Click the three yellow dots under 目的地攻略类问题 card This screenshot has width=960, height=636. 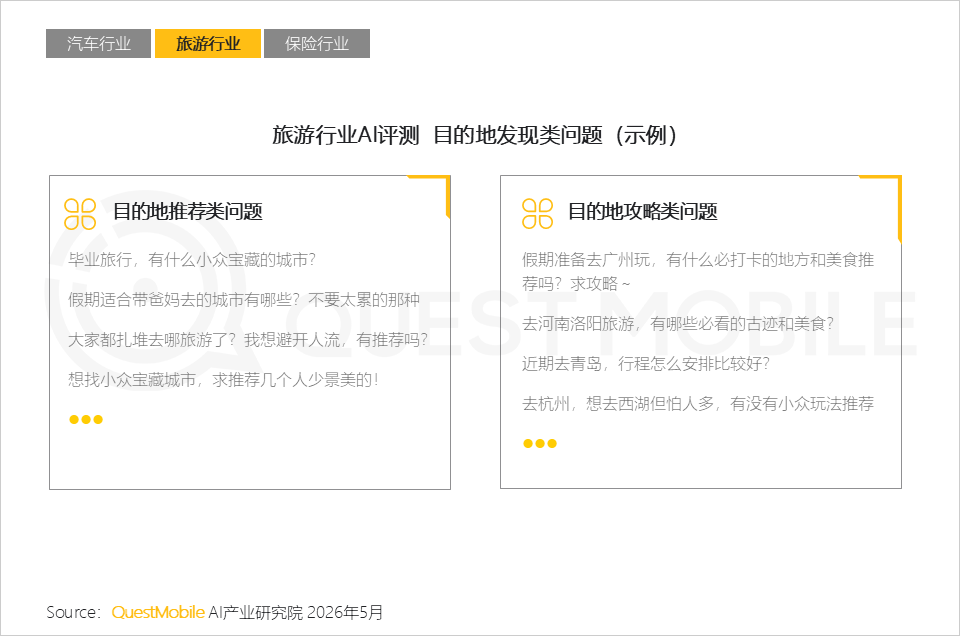click(x=540, y=443)
